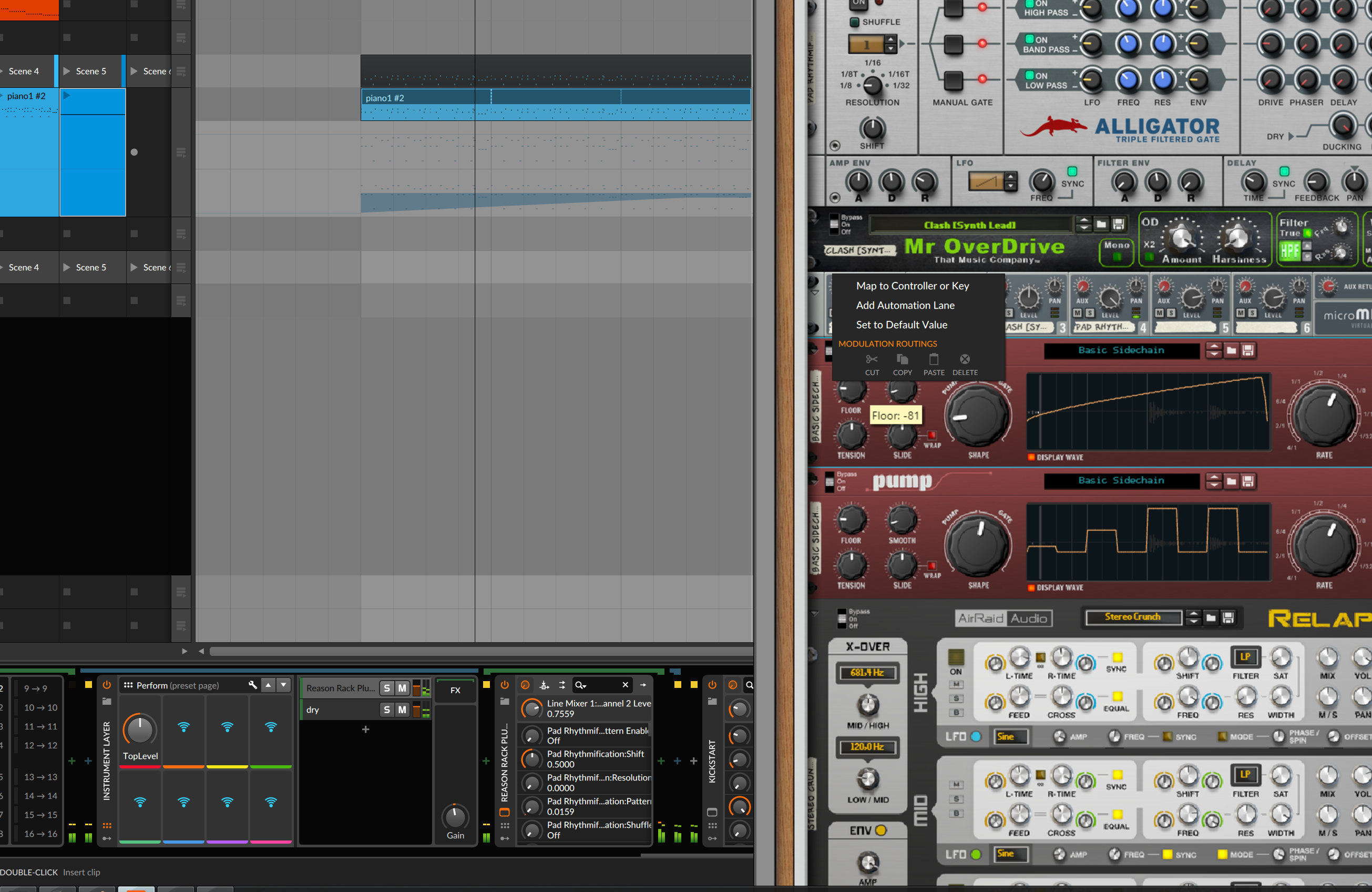Toggle WRAP on the pump with square-wave display
The height and width of the screenshot is (892, 1372).
coord(931,565)
